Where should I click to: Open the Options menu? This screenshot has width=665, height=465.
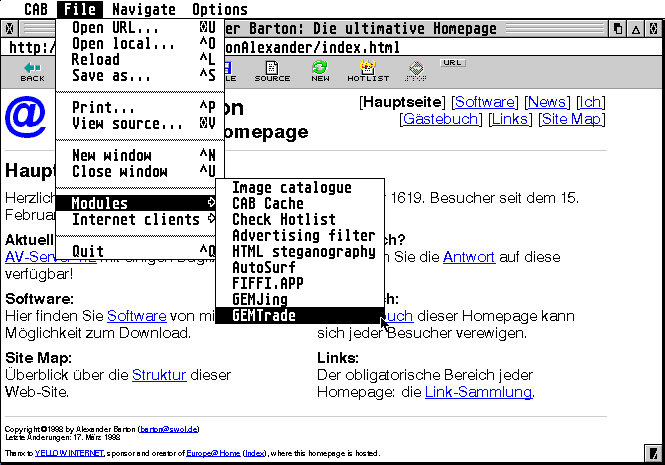(220, 9)
